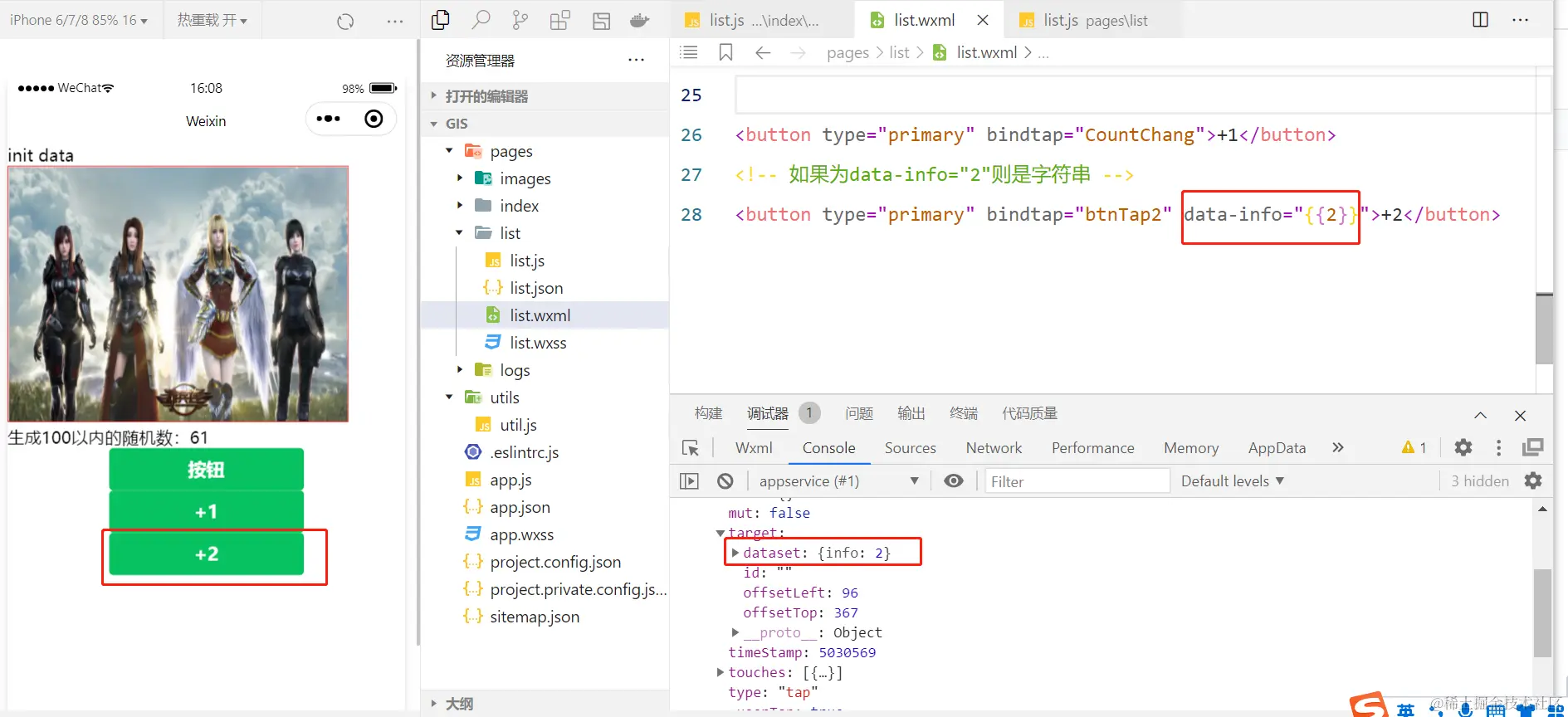Tap the green +1 button in the simulator

coord(206,511)
